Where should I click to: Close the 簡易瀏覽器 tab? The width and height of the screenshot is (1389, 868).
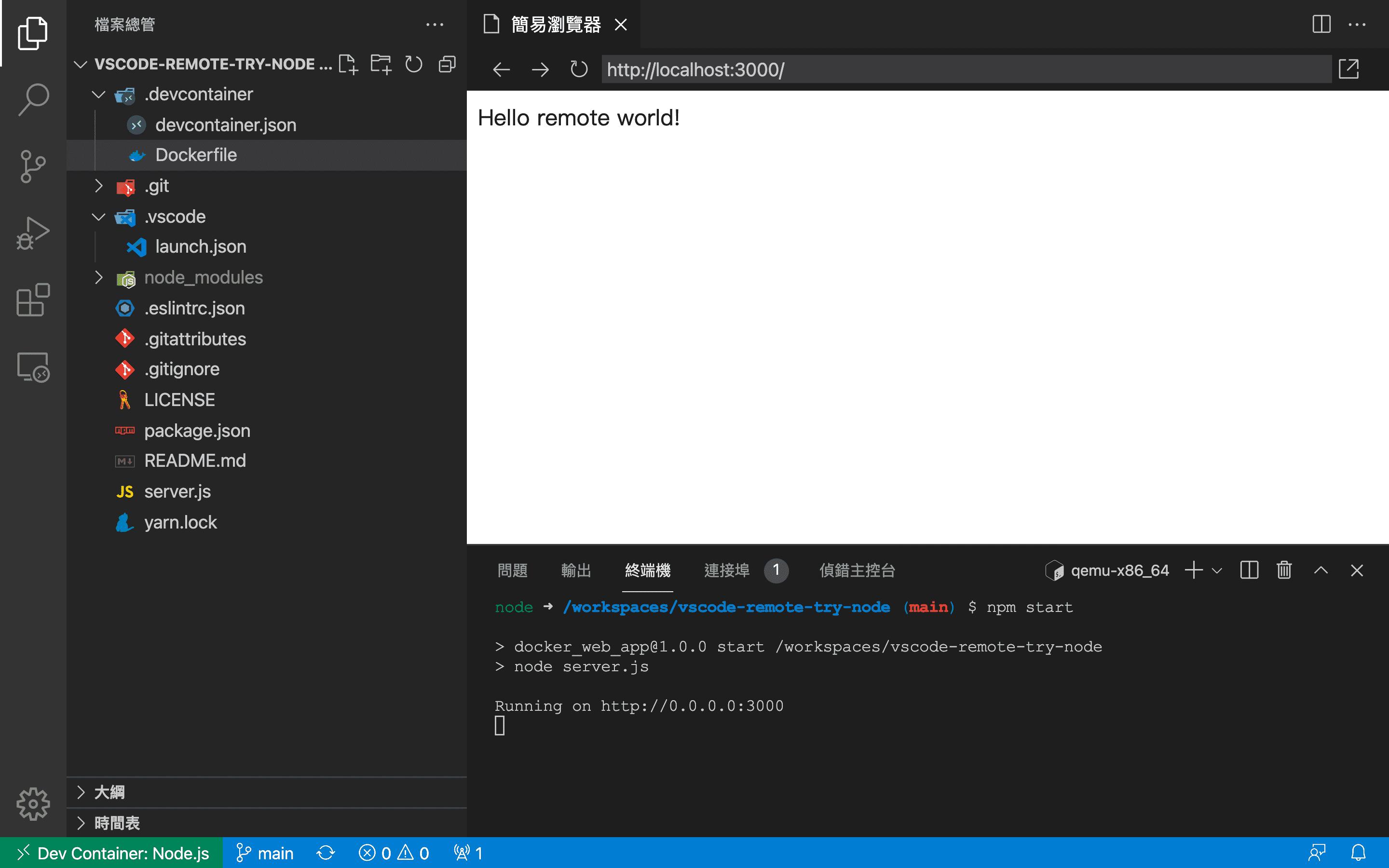(621, 25)
